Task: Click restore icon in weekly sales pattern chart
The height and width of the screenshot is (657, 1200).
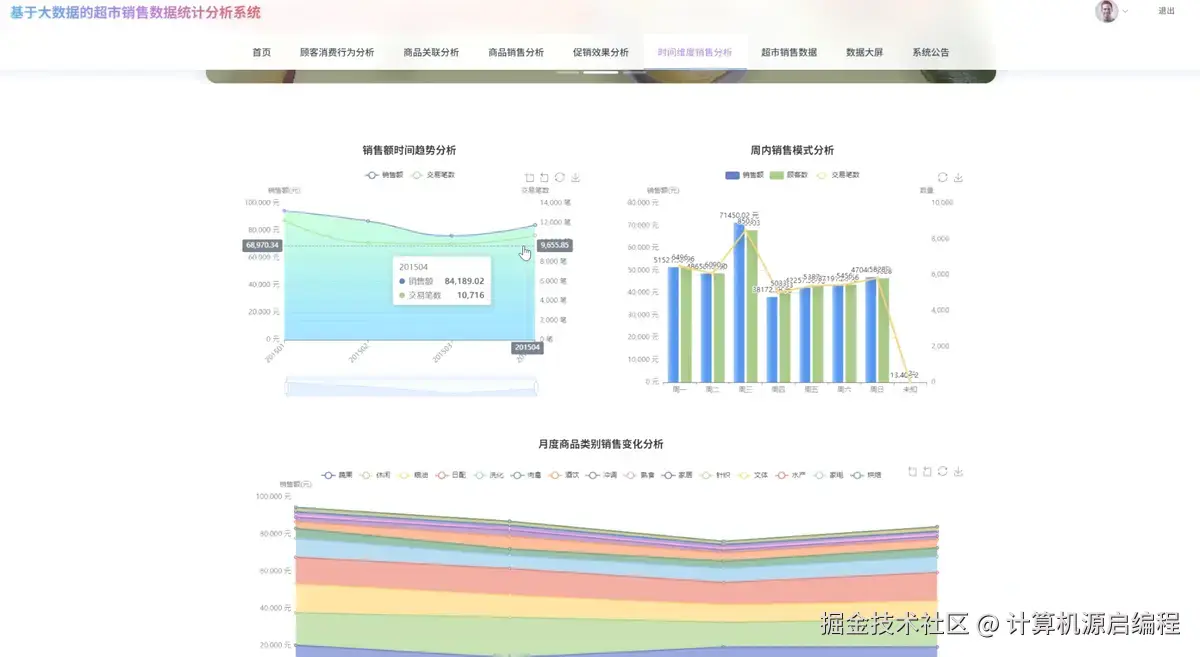Action: (942, 177)
